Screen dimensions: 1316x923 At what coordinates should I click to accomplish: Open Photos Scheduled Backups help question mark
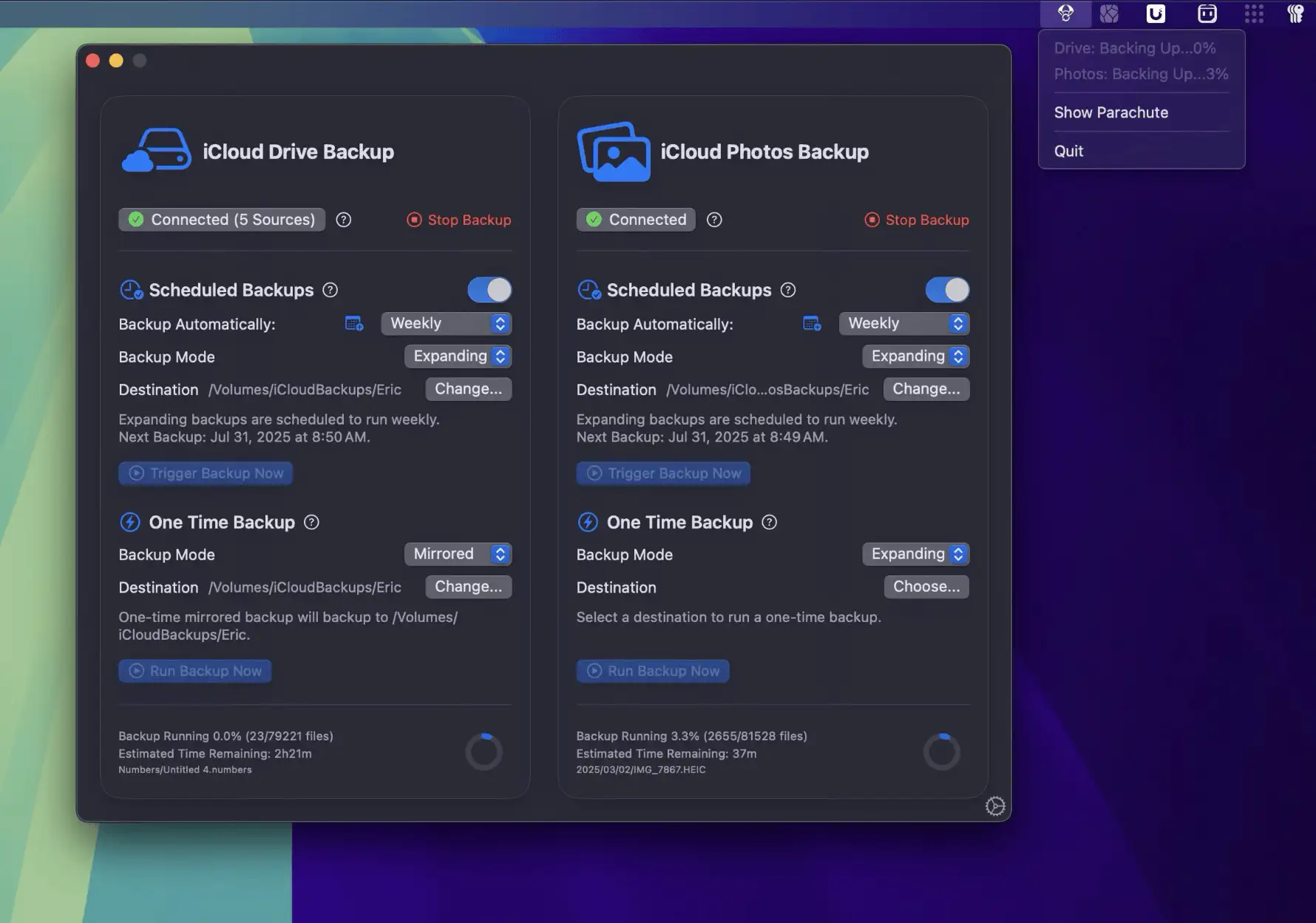(x=788, y=290)
